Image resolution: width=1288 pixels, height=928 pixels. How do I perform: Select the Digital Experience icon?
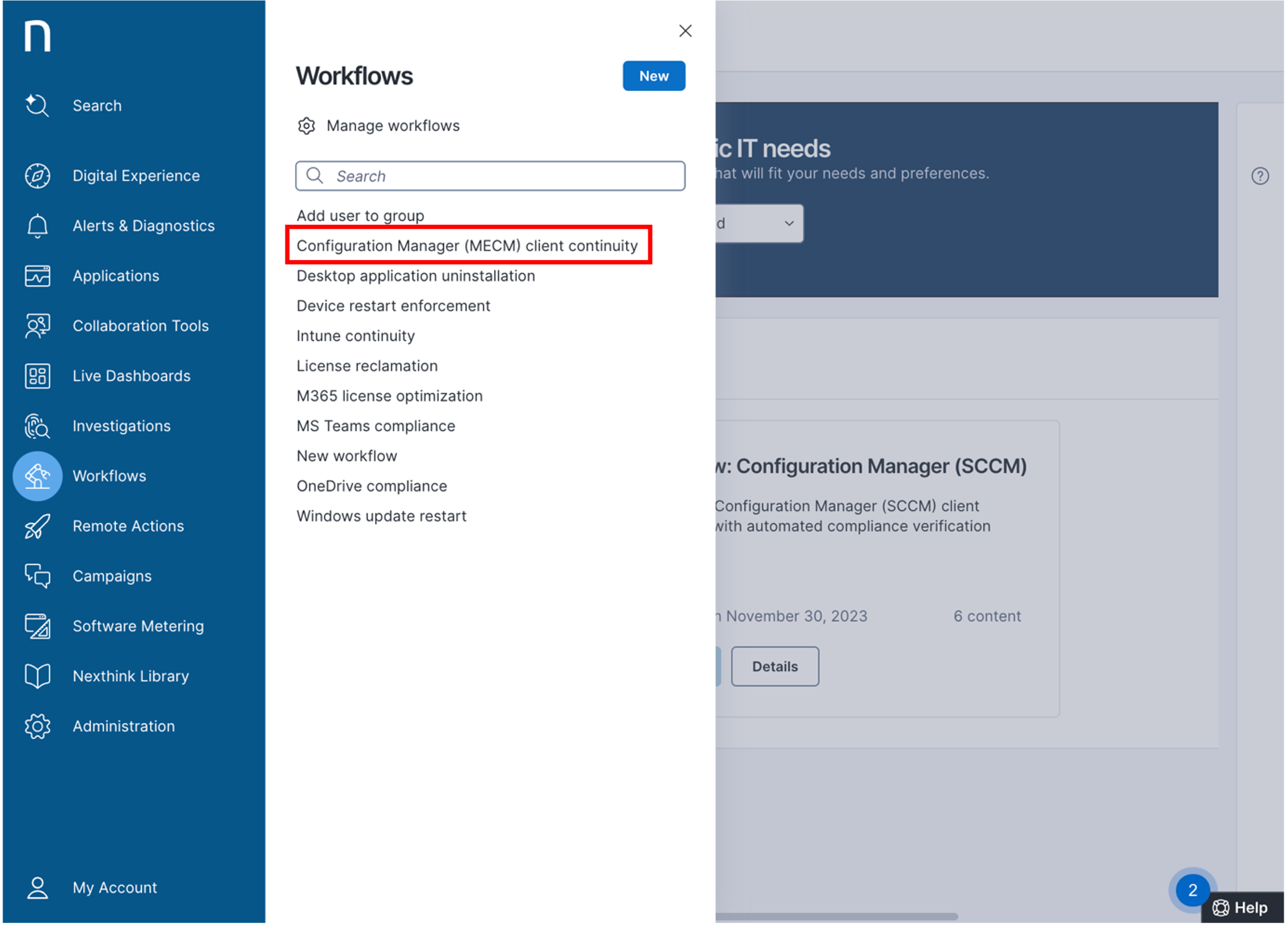click(37, 175)
